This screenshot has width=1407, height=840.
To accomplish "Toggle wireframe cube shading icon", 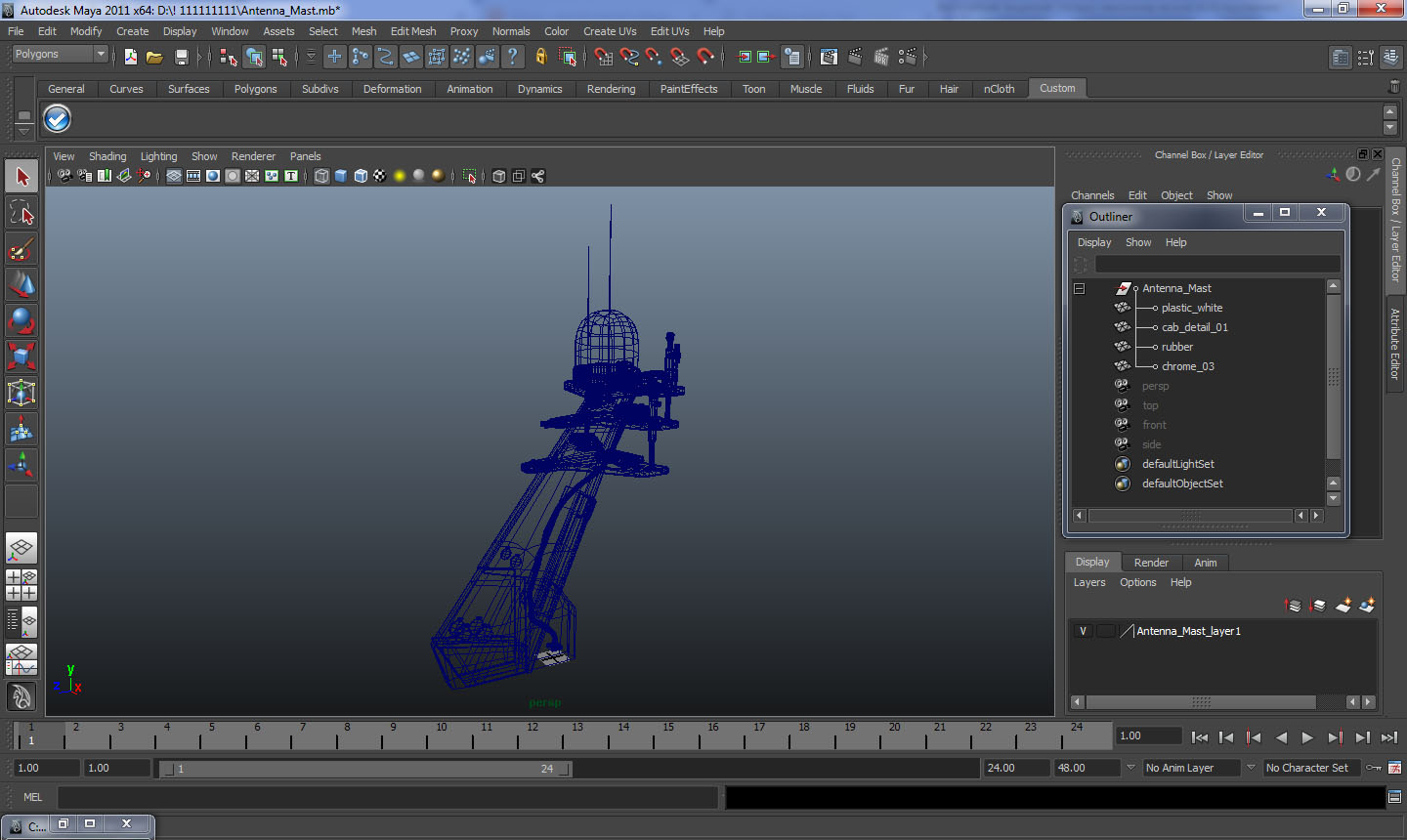I will [321, 176].
